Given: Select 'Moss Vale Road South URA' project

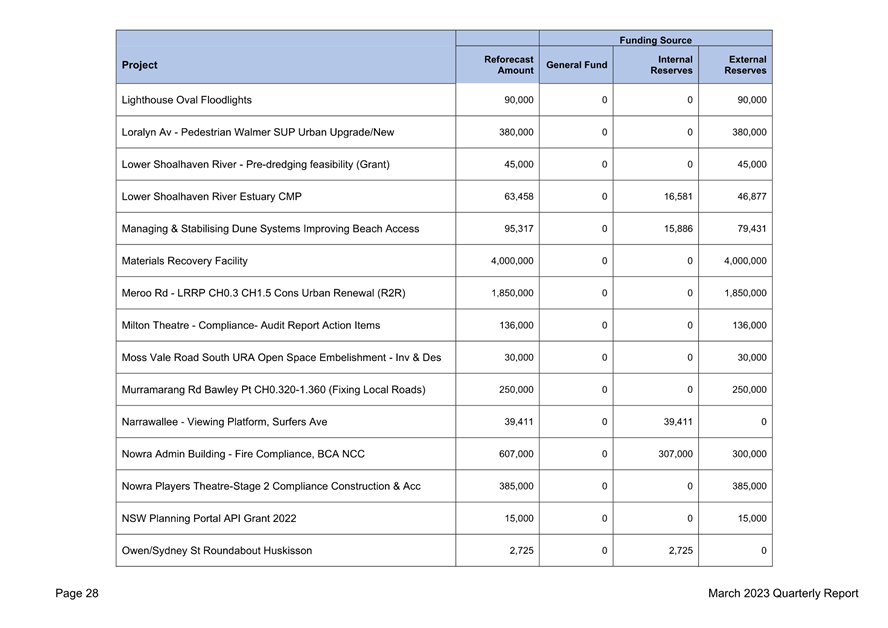Looking at the screenshot, I should pyautogui.click(x=281, y=358).
